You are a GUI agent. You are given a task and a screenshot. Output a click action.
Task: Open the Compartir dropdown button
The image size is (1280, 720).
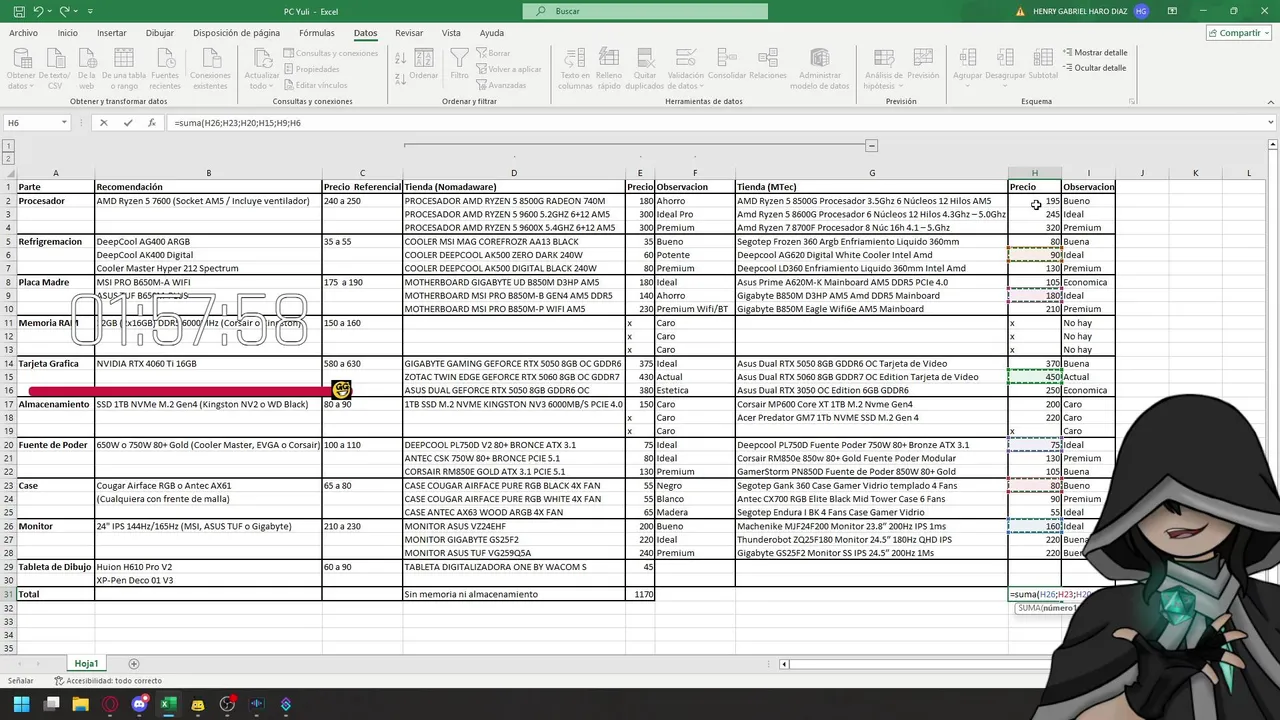[1240, 33]
